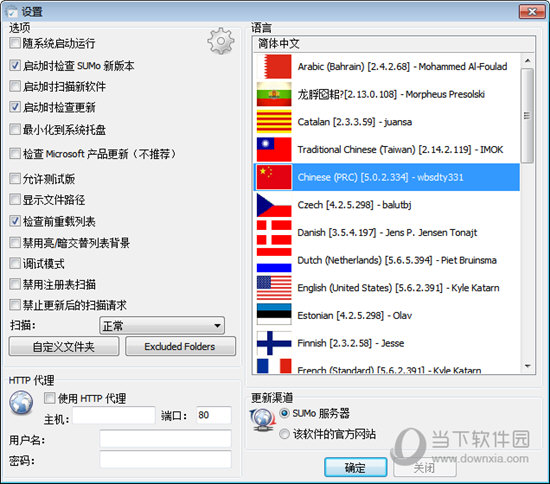Enable 禁止更新后的扫描请求 checkbox
Viewport: 550px width, 484px height.
coord(15,304)
